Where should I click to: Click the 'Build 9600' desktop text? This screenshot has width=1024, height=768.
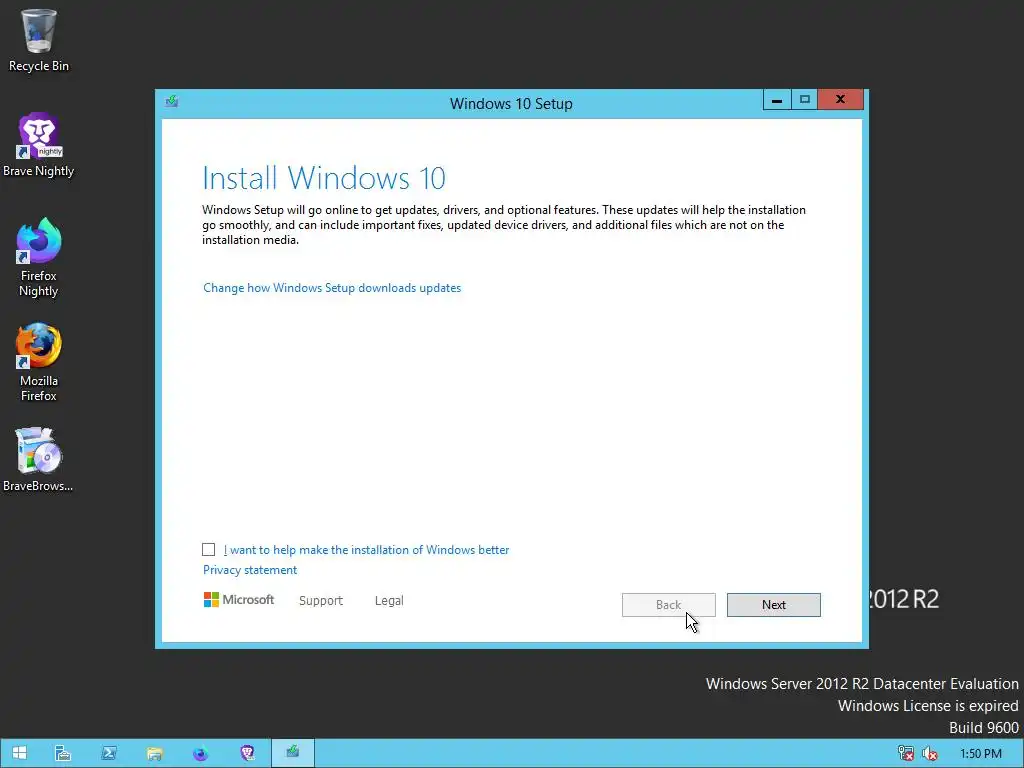click(x=984, y=728)
